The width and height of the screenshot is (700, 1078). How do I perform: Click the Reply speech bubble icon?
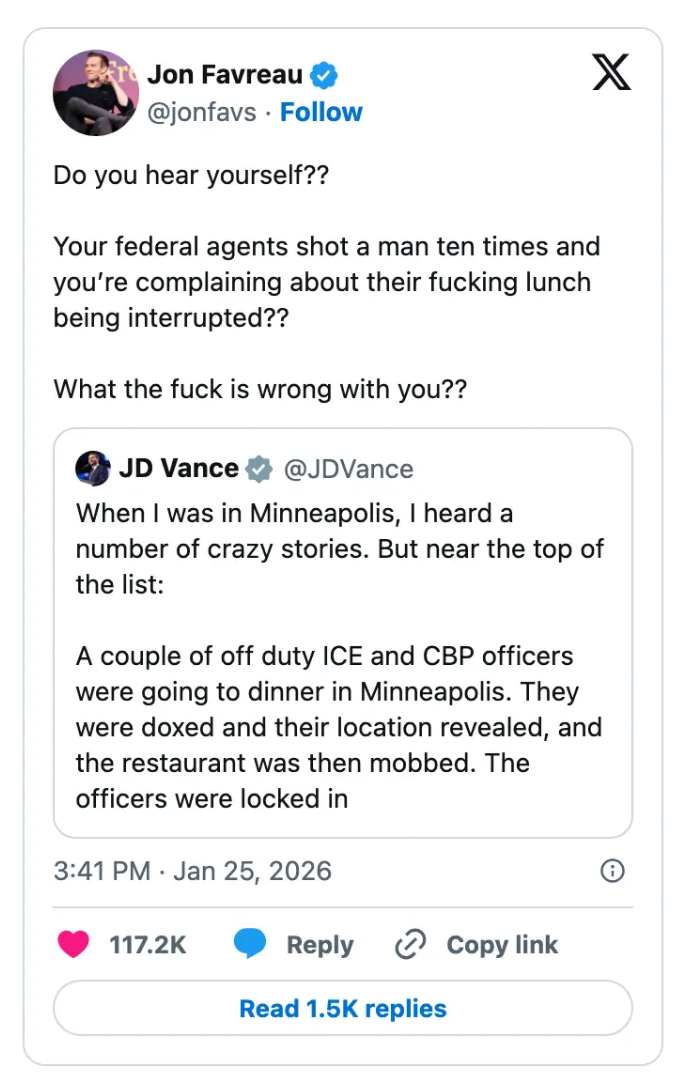pyautogui.click(x=250, y=944)
